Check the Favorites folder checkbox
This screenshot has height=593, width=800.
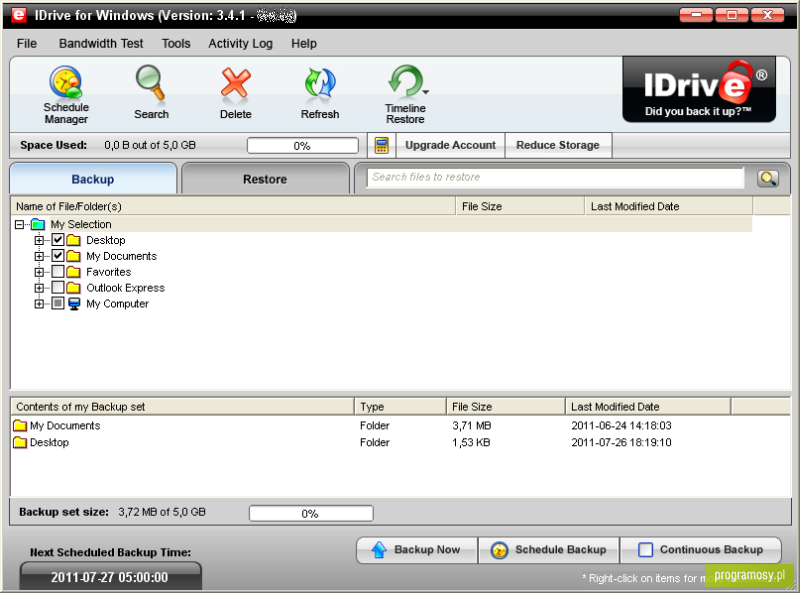pos(58,271)
